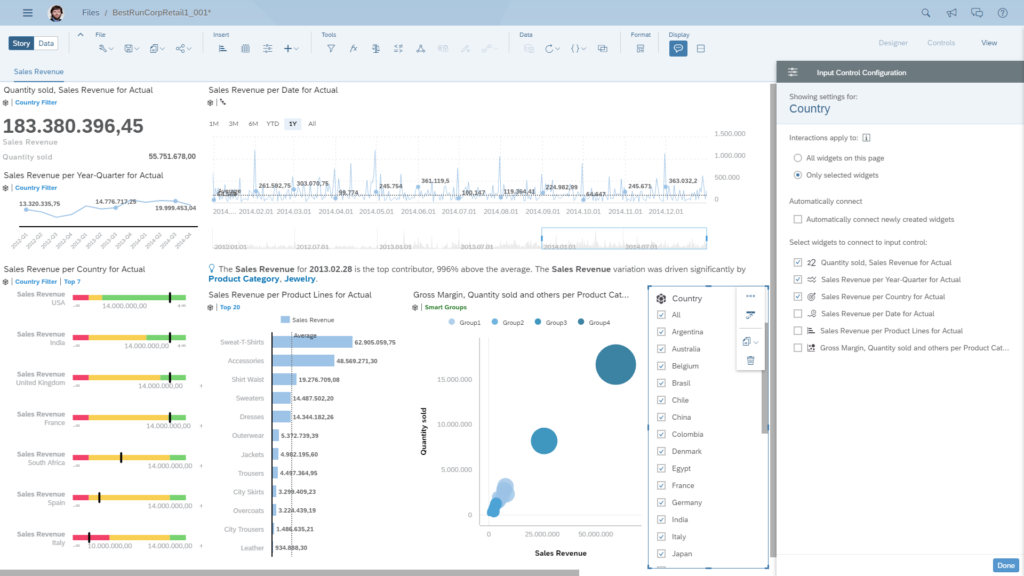Open the story filter funnel tool
Image resolution: width=1024 pixels, height=576 pixels.
coord(331,48)
